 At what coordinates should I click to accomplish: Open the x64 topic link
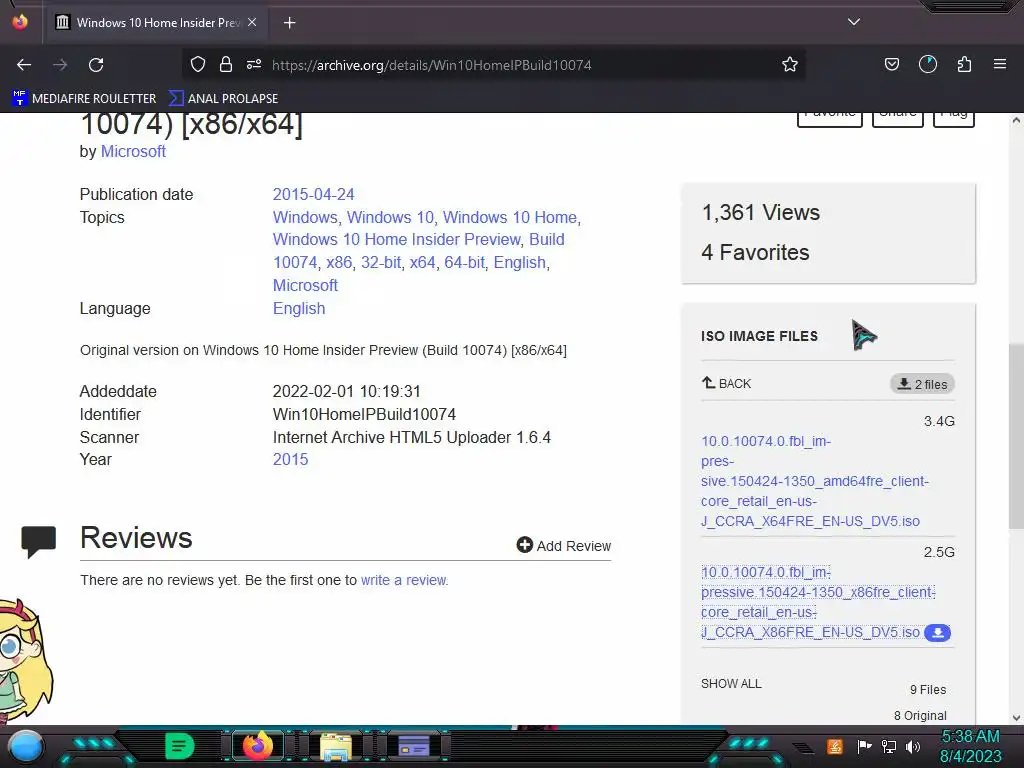coord(423,263)
